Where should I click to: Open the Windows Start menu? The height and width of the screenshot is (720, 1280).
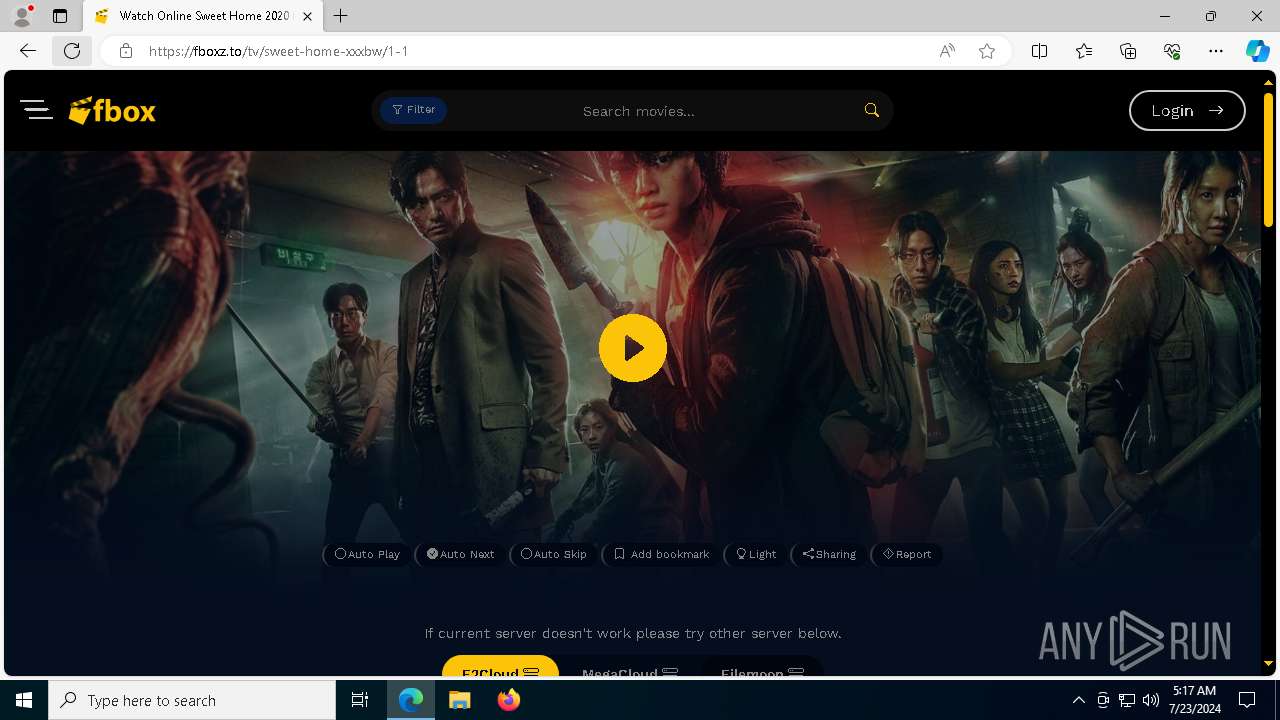click(24, 700)
